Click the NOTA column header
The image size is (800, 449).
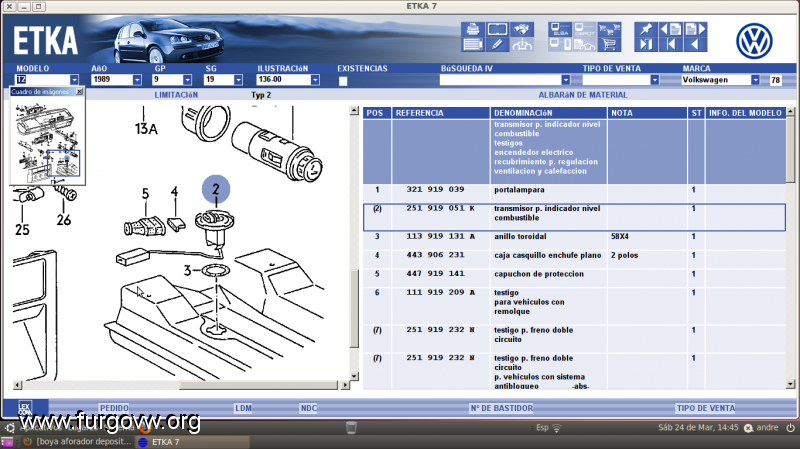[647, 113]
